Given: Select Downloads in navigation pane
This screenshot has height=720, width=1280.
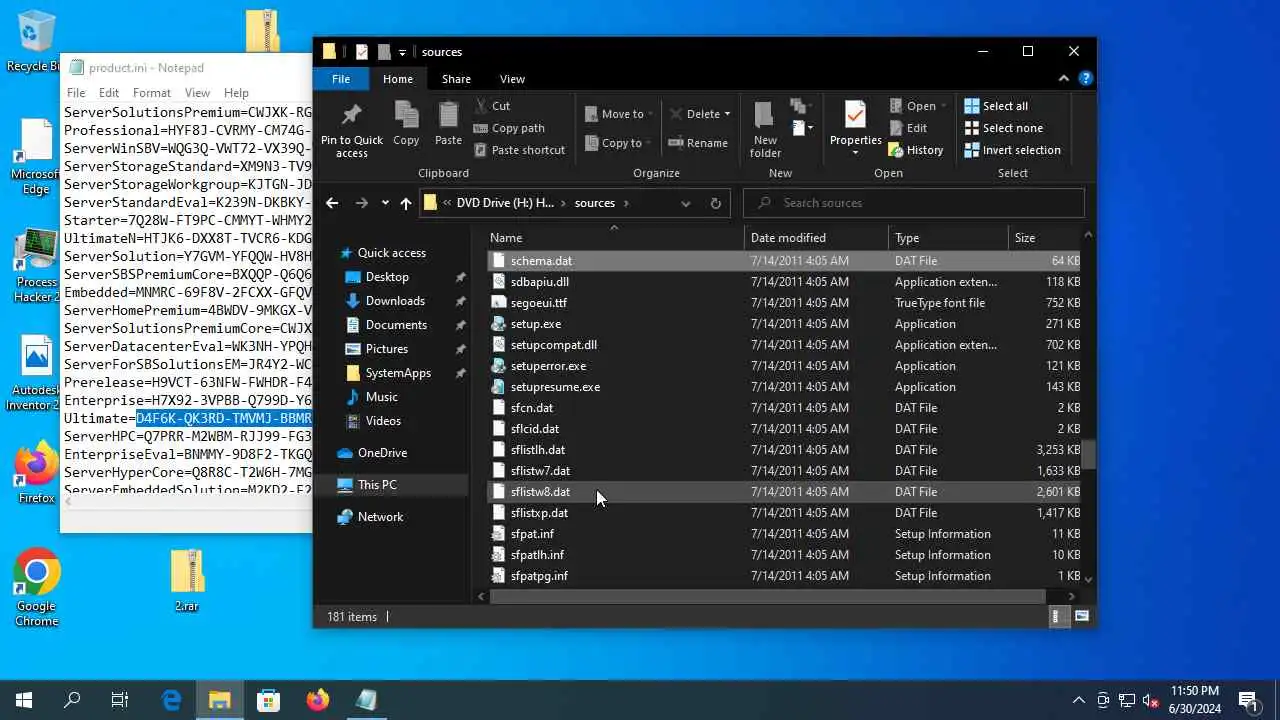Looking at the screenshot, I should pos(395,301).
